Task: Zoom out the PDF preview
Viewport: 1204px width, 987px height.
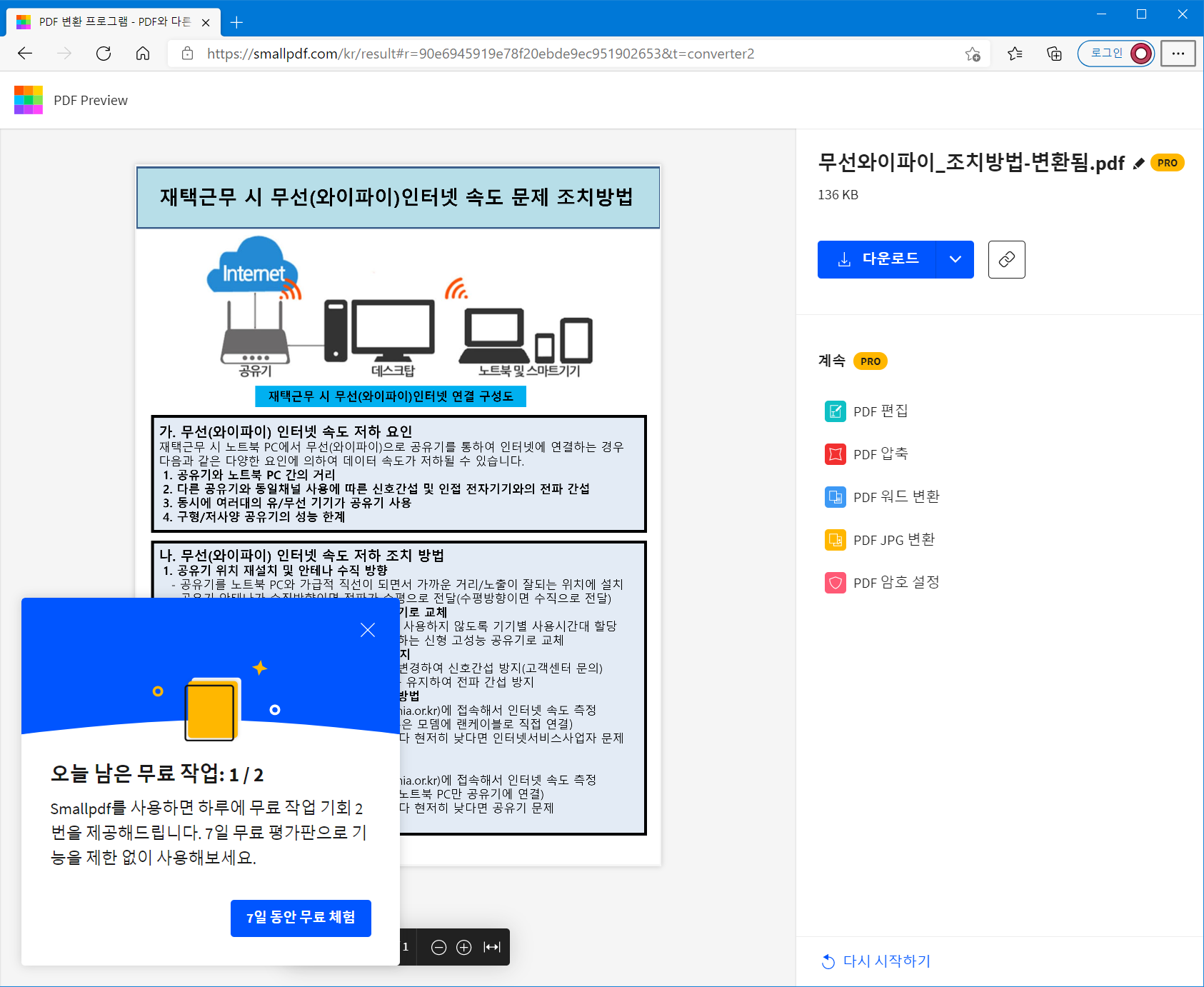Action: [439, 947]
